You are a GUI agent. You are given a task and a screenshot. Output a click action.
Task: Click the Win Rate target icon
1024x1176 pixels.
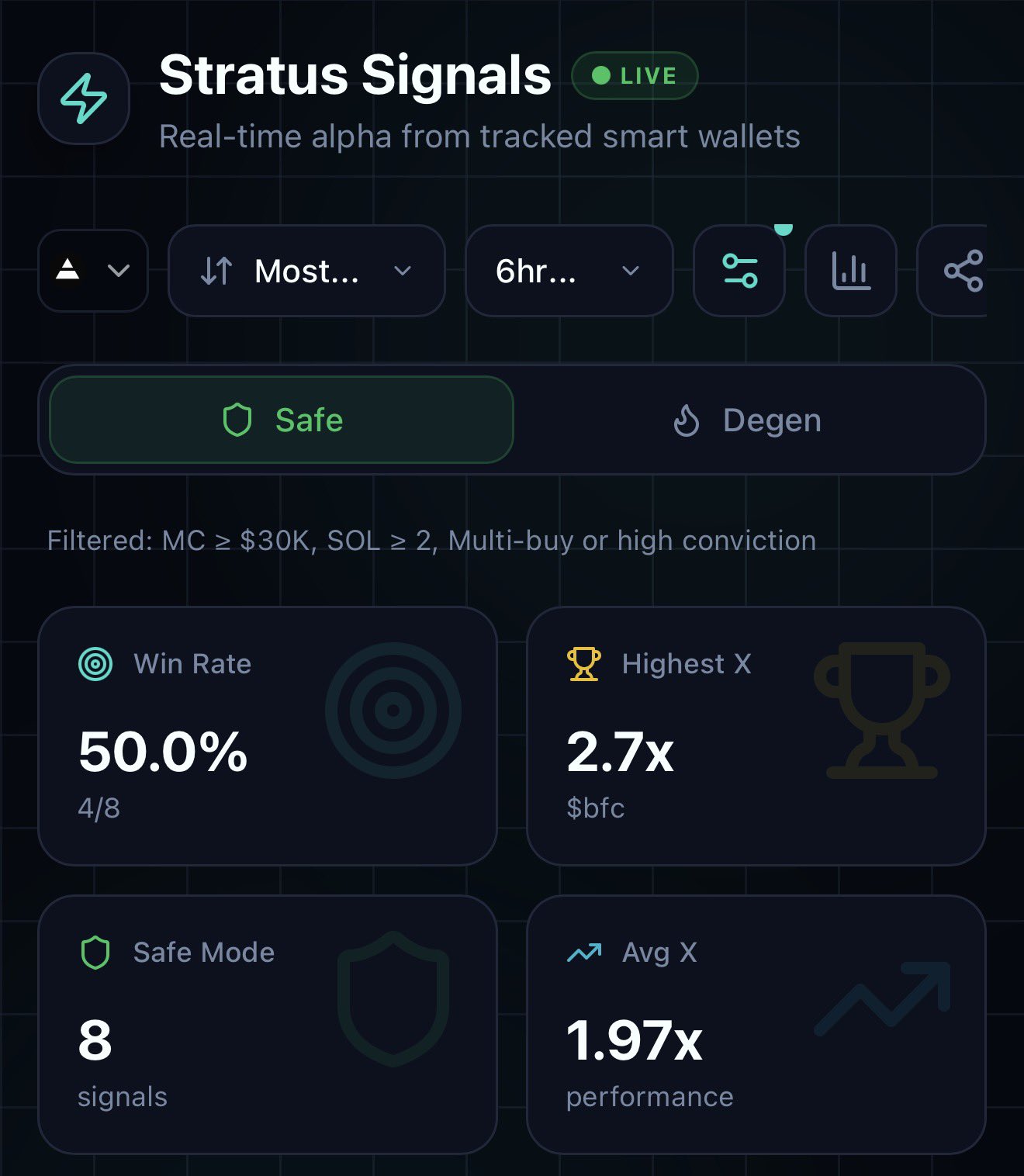tap(95, 664)
